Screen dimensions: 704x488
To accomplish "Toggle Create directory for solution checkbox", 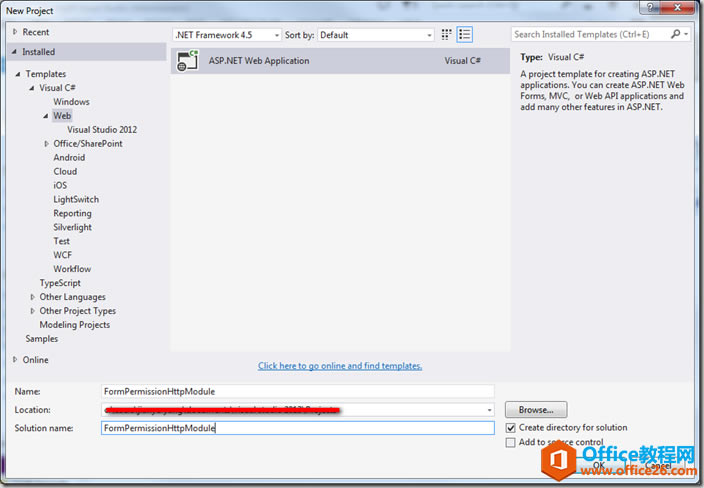I will [x=510, y=428].
